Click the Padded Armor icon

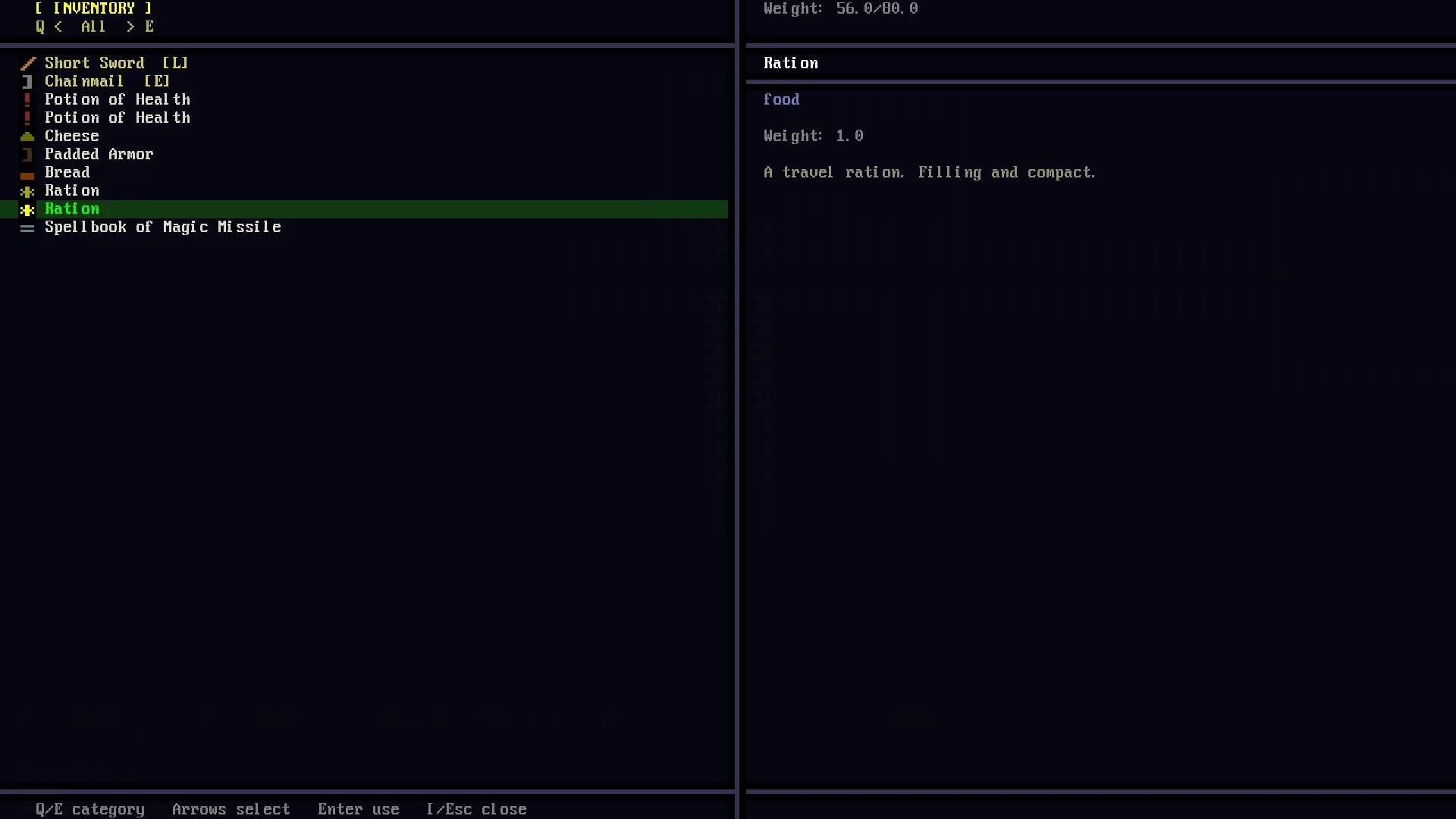click(x=27, y=155)
